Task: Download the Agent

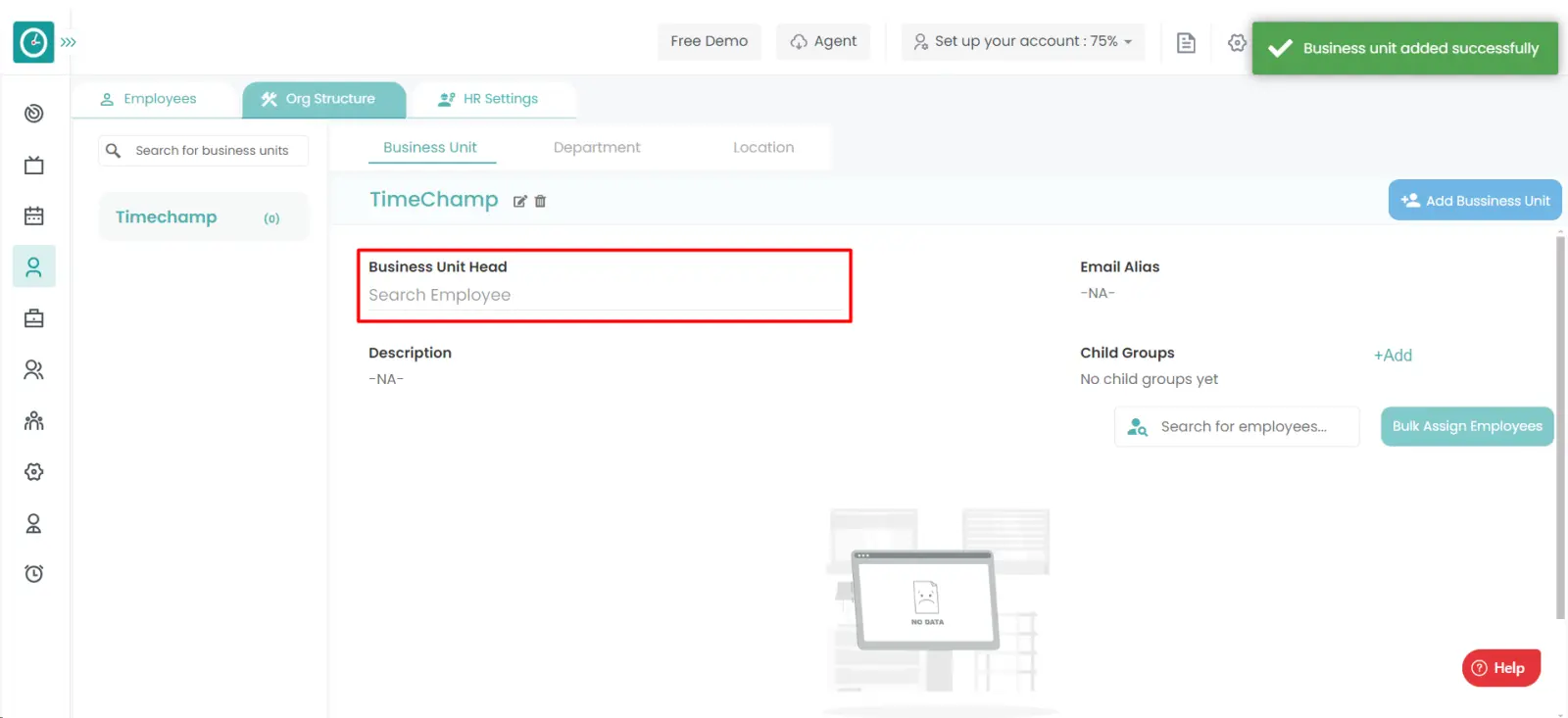Action: (823, 41)
